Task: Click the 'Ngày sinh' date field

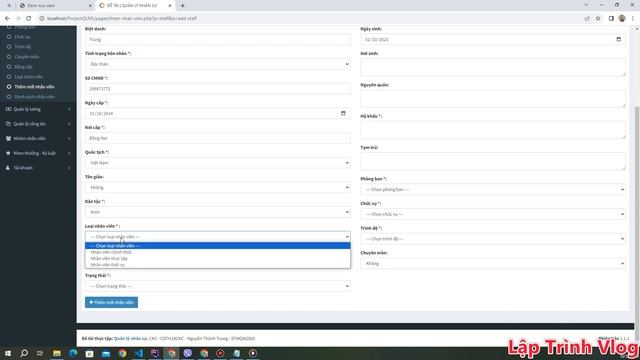Action: pos(493,40)
